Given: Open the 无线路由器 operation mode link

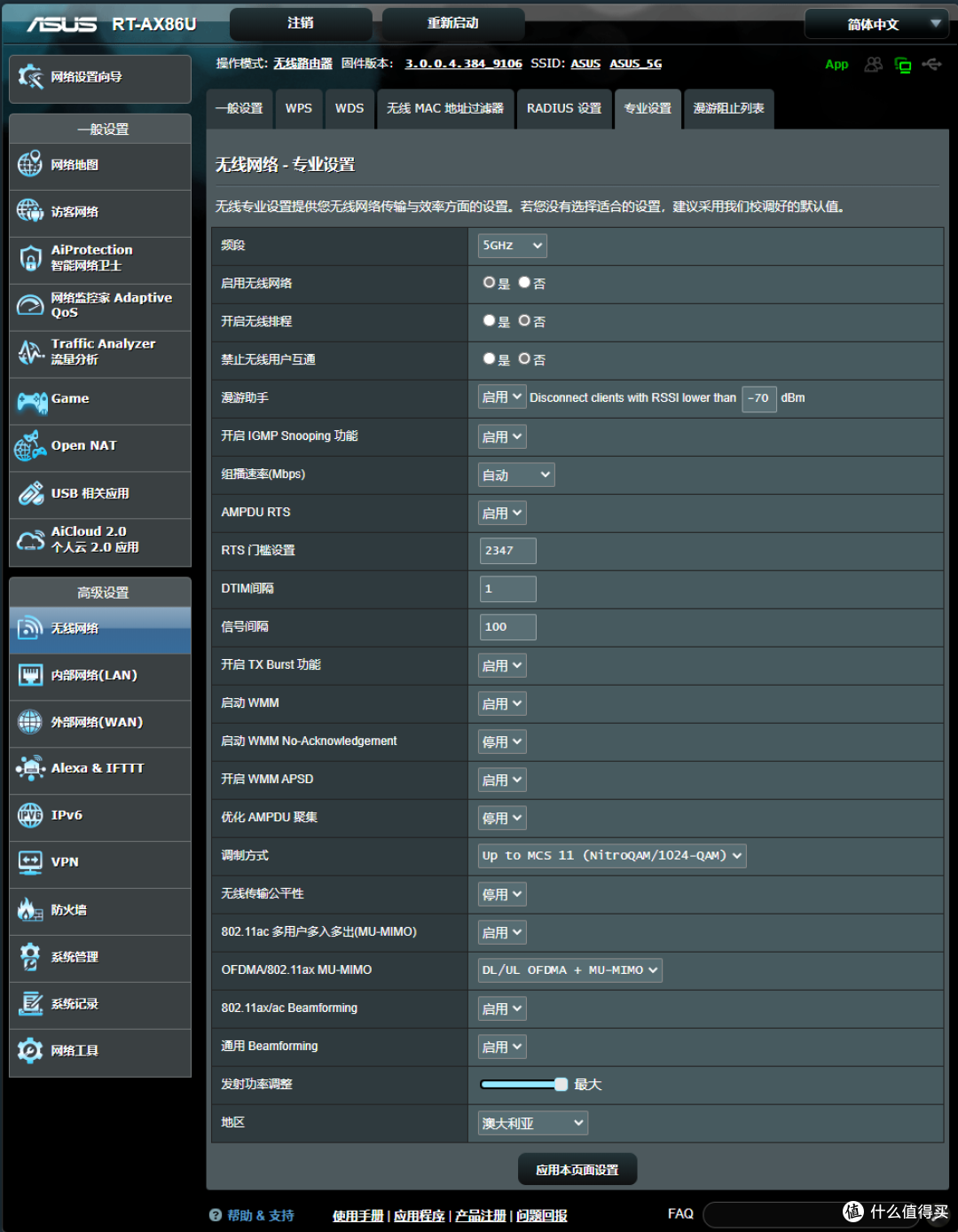Looking at the screenshot, I should (x=302, y=64).
